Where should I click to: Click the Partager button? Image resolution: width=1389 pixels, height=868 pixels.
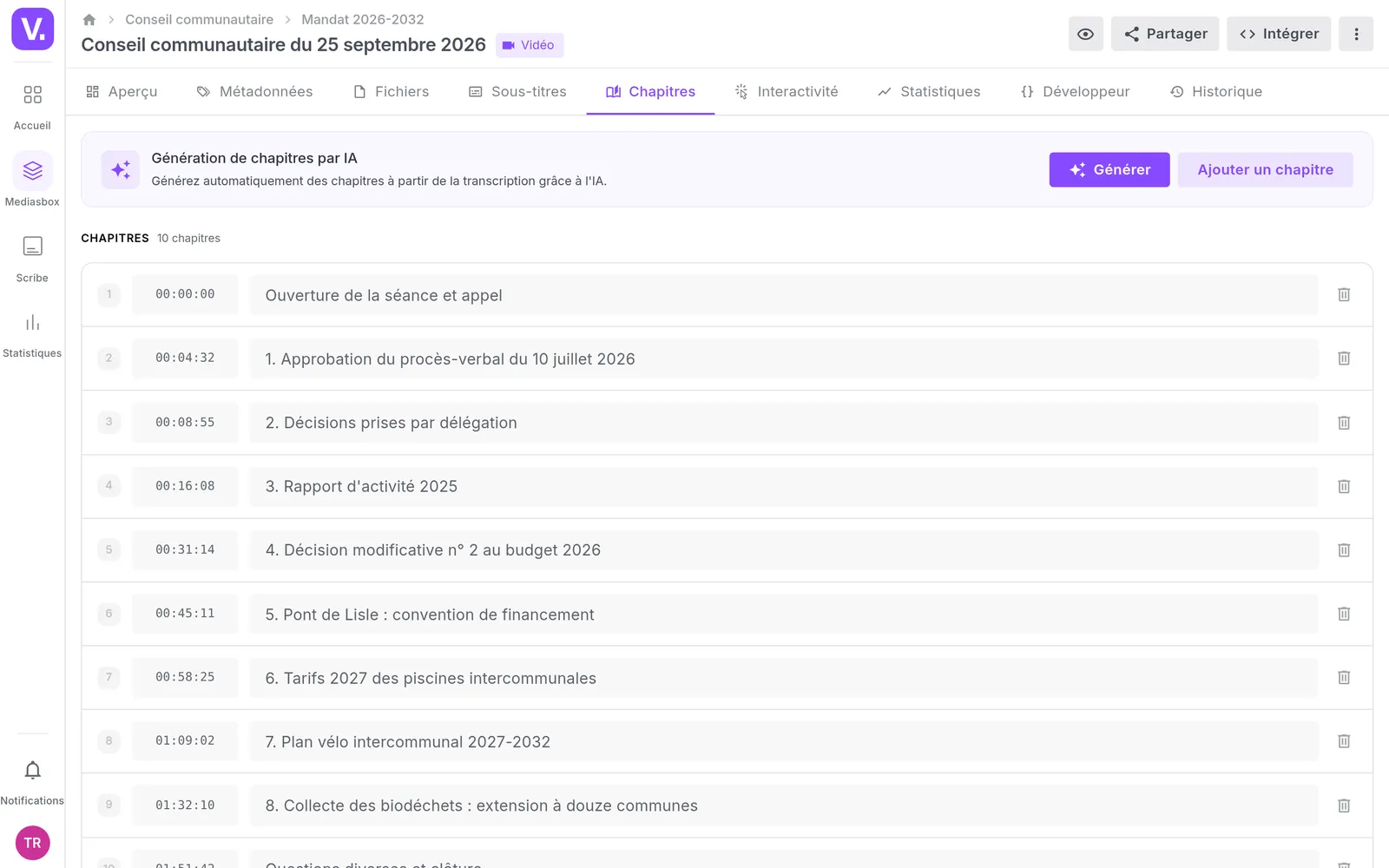(1165, 34)
